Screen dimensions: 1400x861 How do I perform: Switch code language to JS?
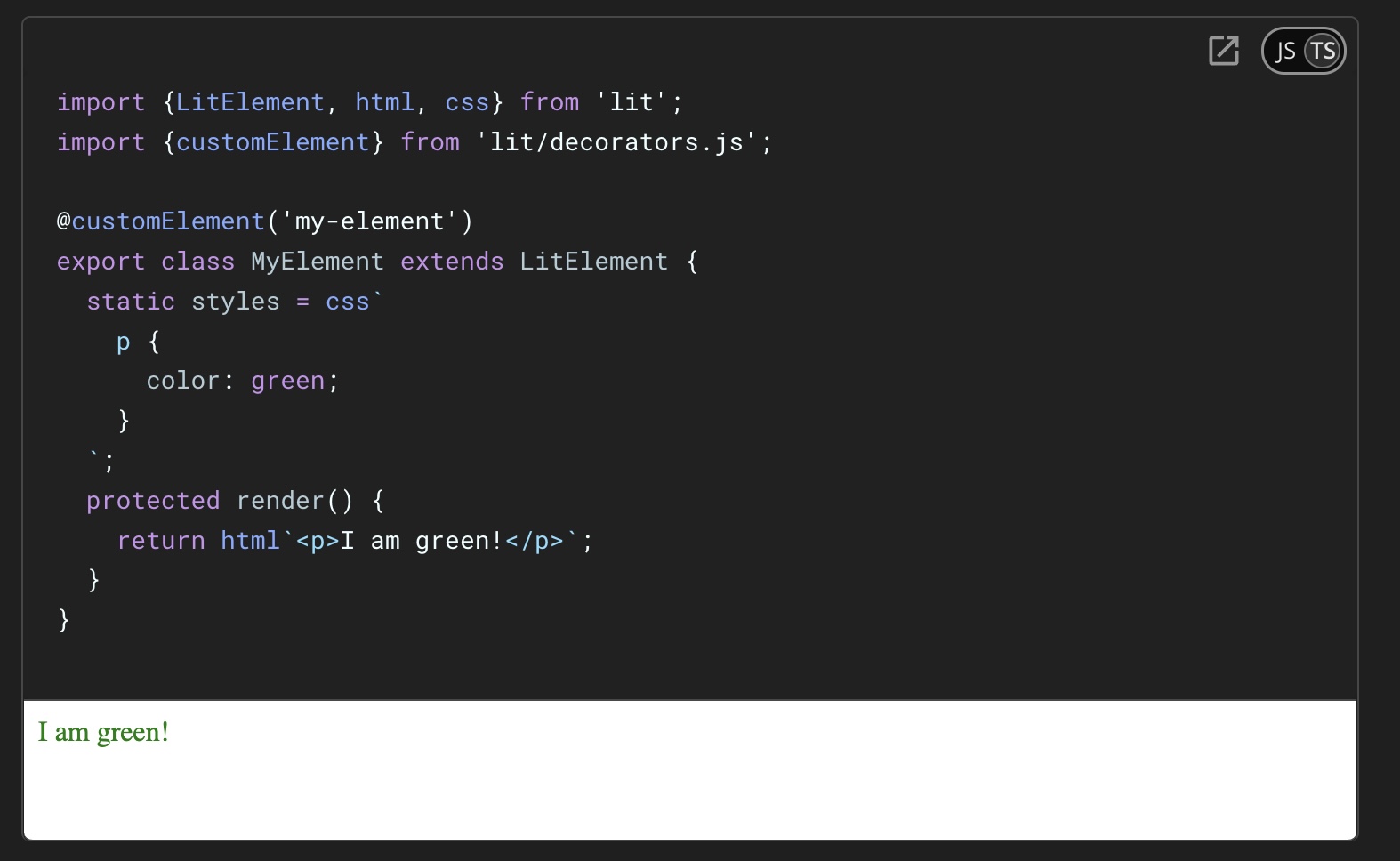point(1285,51)
